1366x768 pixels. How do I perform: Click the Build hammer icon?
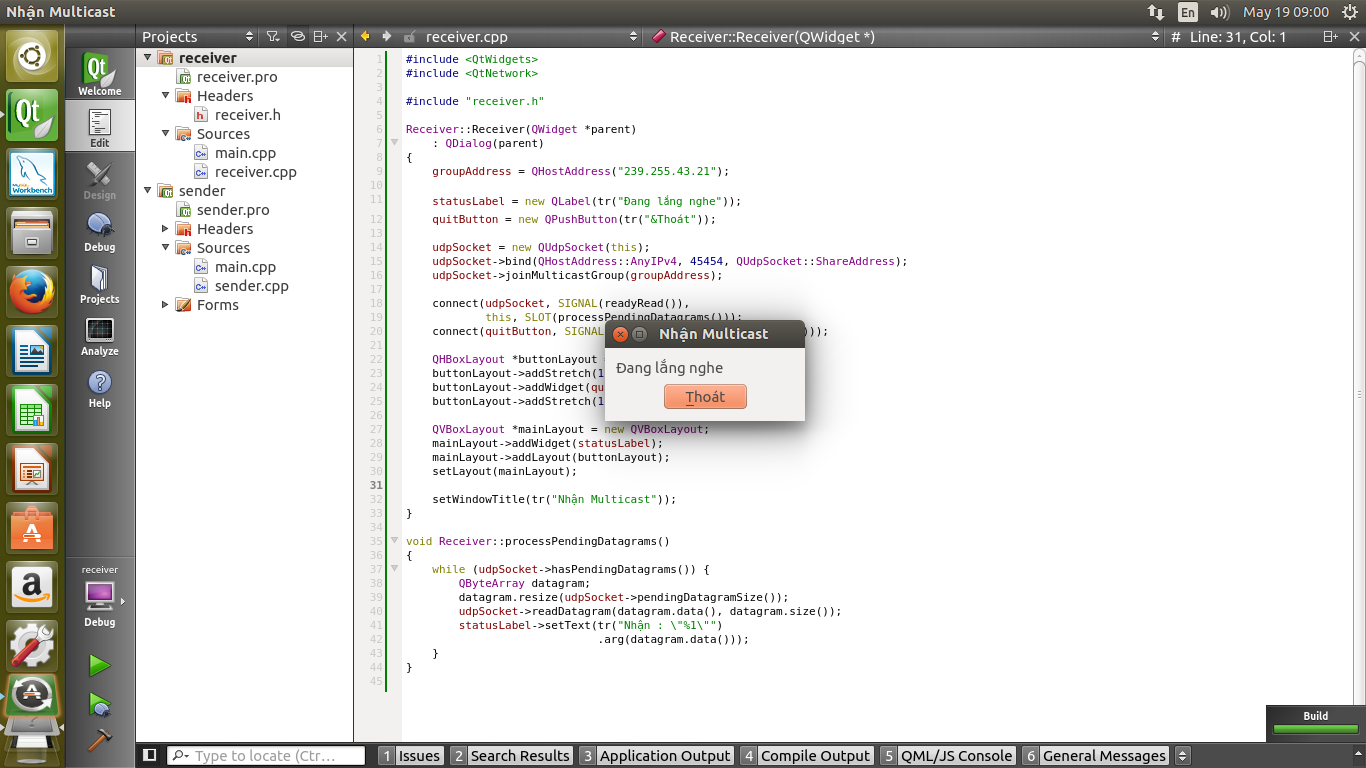(x=99, y=740)
